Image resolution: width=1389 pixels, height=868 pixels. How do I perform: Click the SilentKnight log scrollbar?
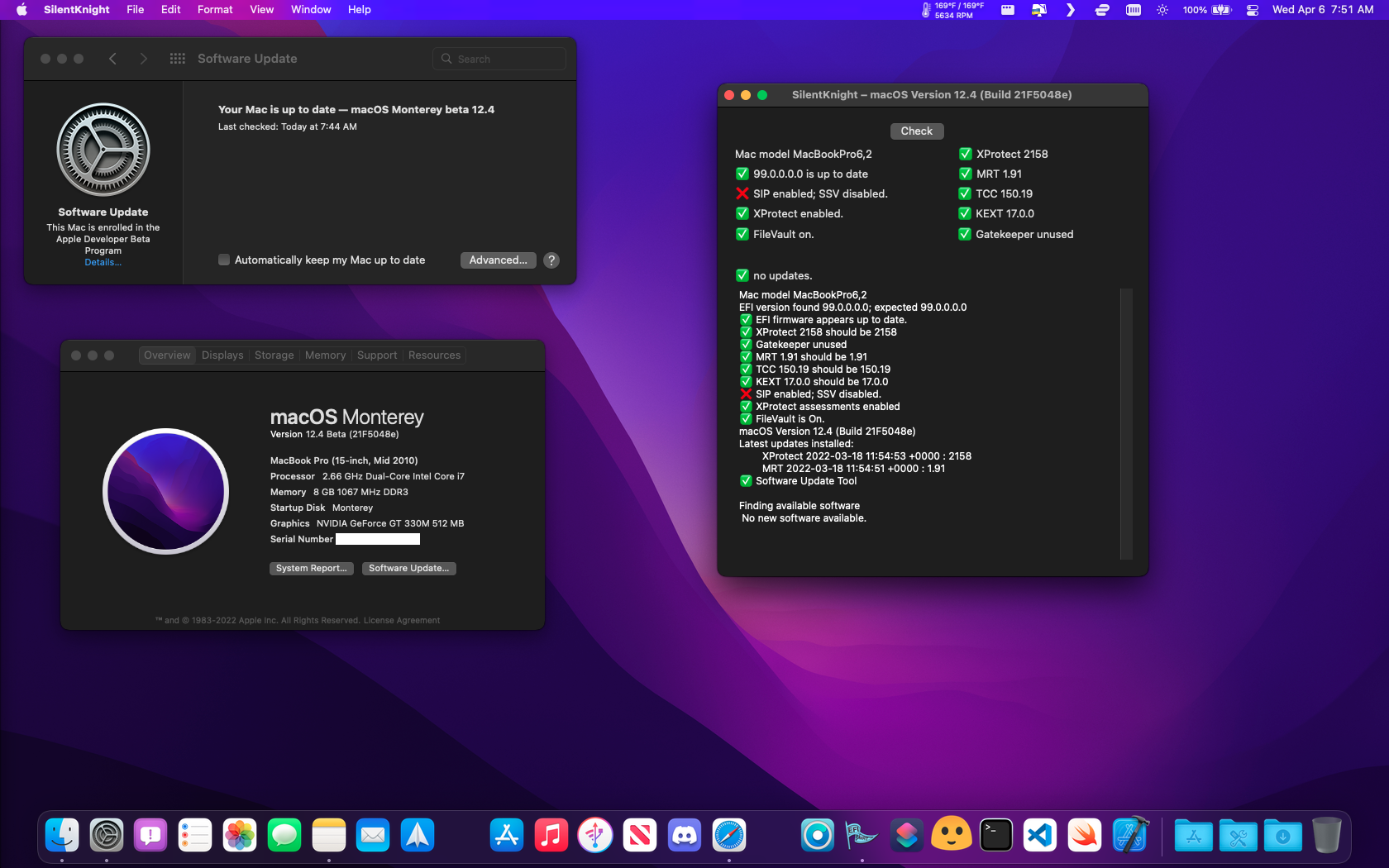pos(1126,424)
